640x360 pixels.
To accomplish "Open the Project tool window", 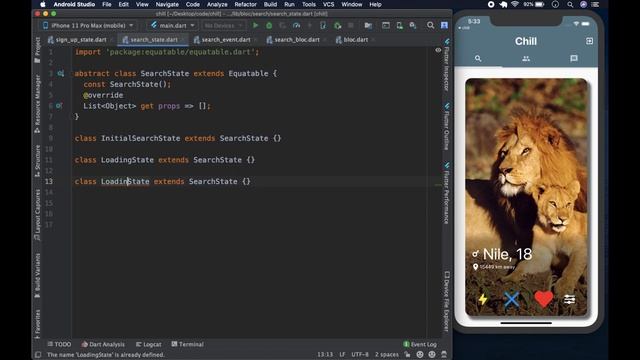I will pyautogui.click(x=38, y=50).
